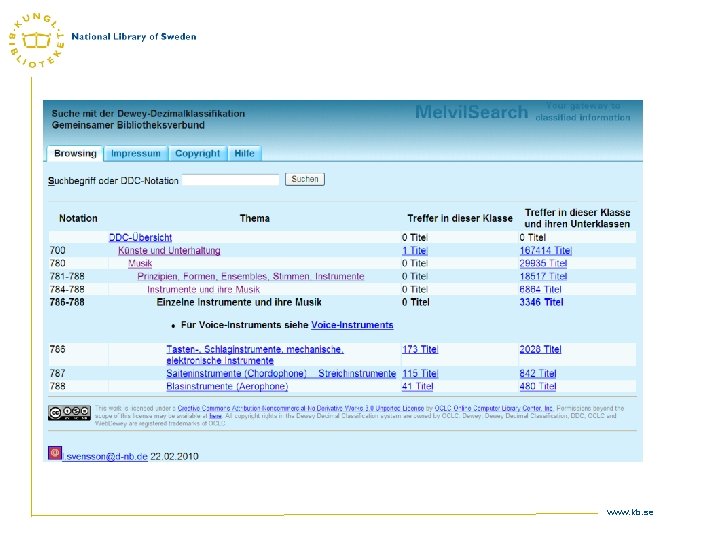This screenshot has width=720, height=540.
Task: Click the 167414 Titel link
Action: coord(546,250)
